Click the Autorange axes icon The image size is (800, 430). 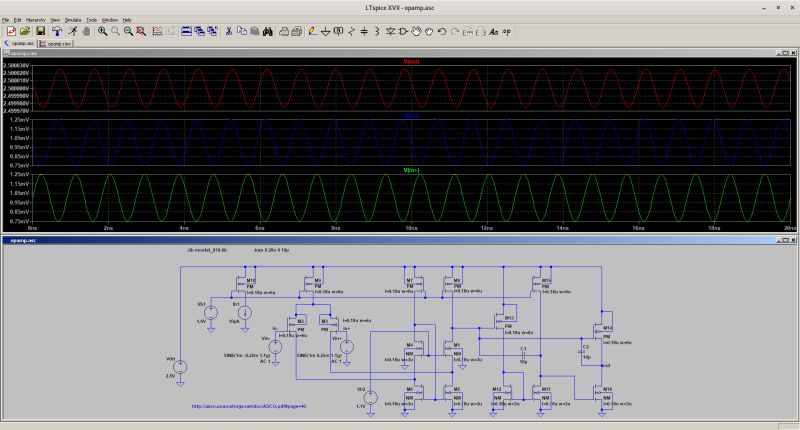tap(157, 32)
